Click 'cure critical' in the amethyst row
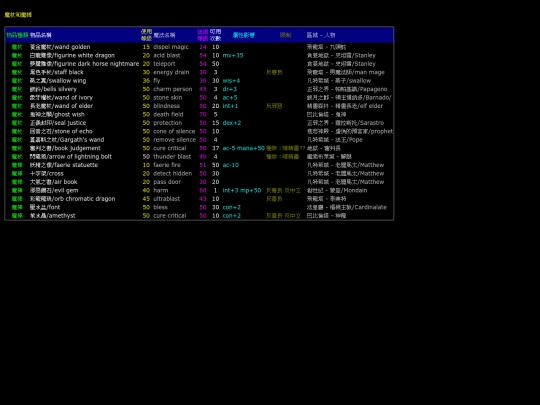 [169, 216]
